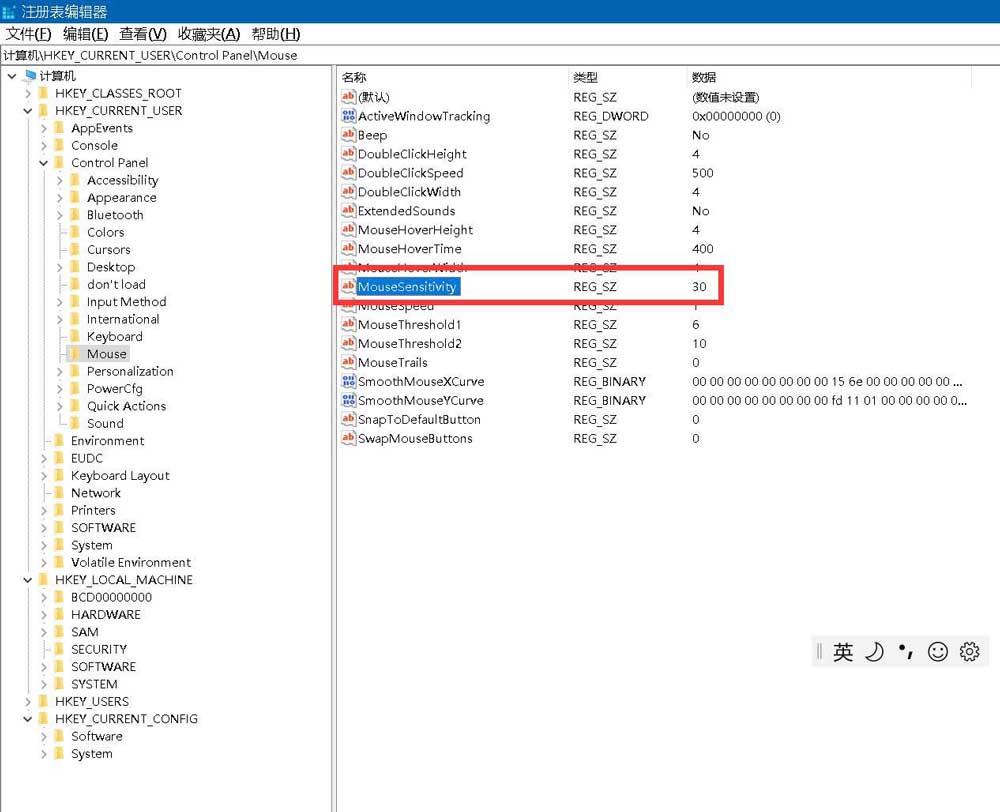
Task: Toggle the IME moon mode icon
Action: click(874, 652)
